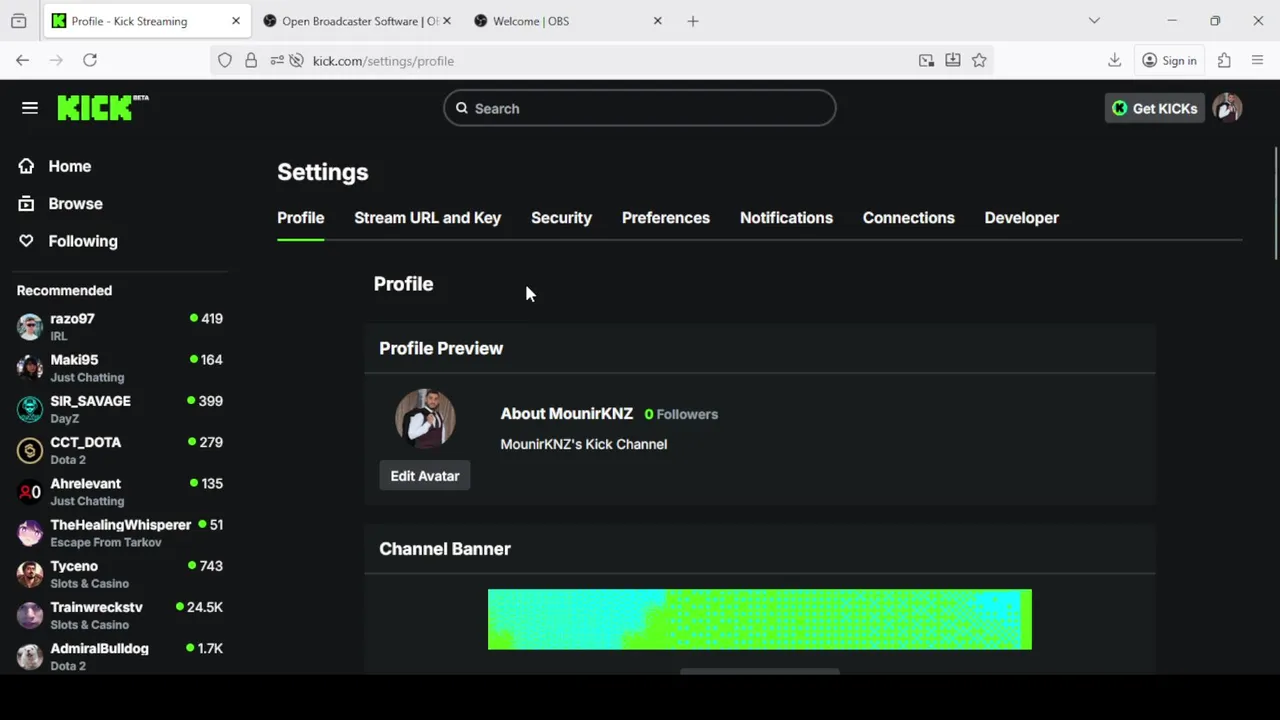Open the Firefox downloads icon
1280x720 pixels.
1114,60
